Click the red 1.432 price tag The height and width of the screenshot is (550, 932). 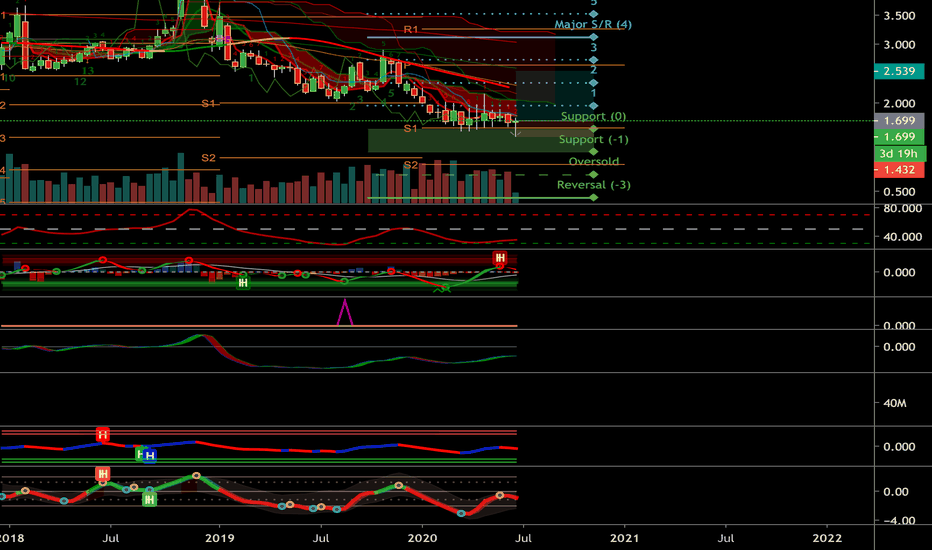[899, 169]
